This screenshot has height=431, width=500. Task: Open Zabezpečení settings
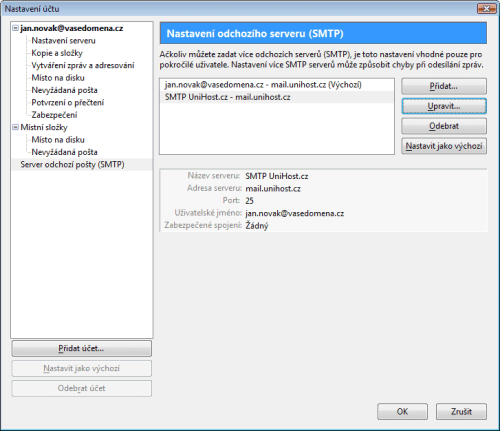click(54, 115)
